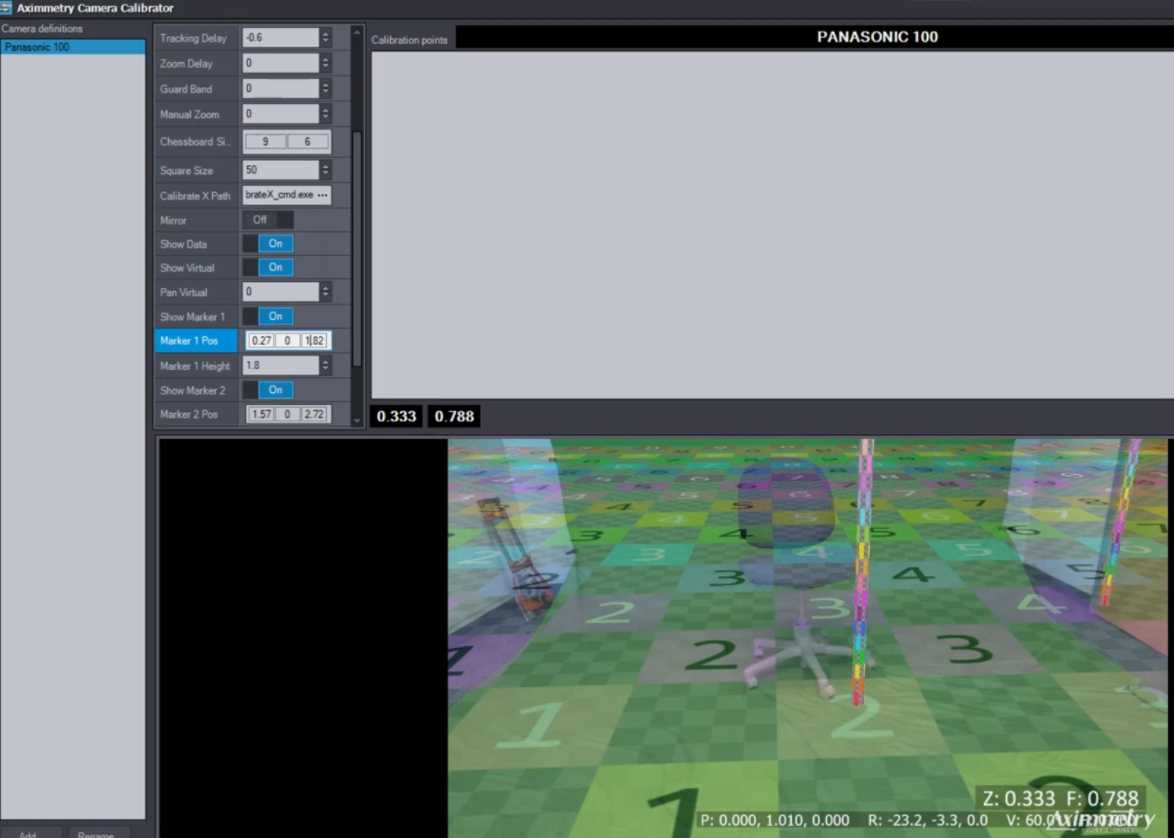Select the Marker 2 Pos property label
1174x838 pixels.
click(189, 414)
